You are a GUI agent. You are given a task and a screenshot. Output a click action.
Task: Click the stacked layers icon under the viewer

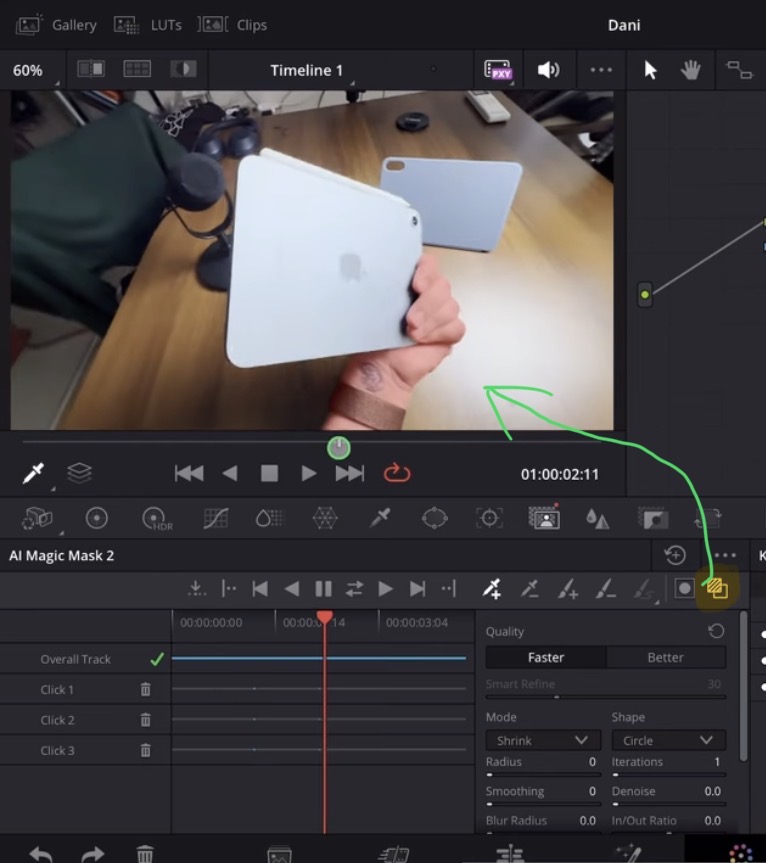tap(79, 473)
